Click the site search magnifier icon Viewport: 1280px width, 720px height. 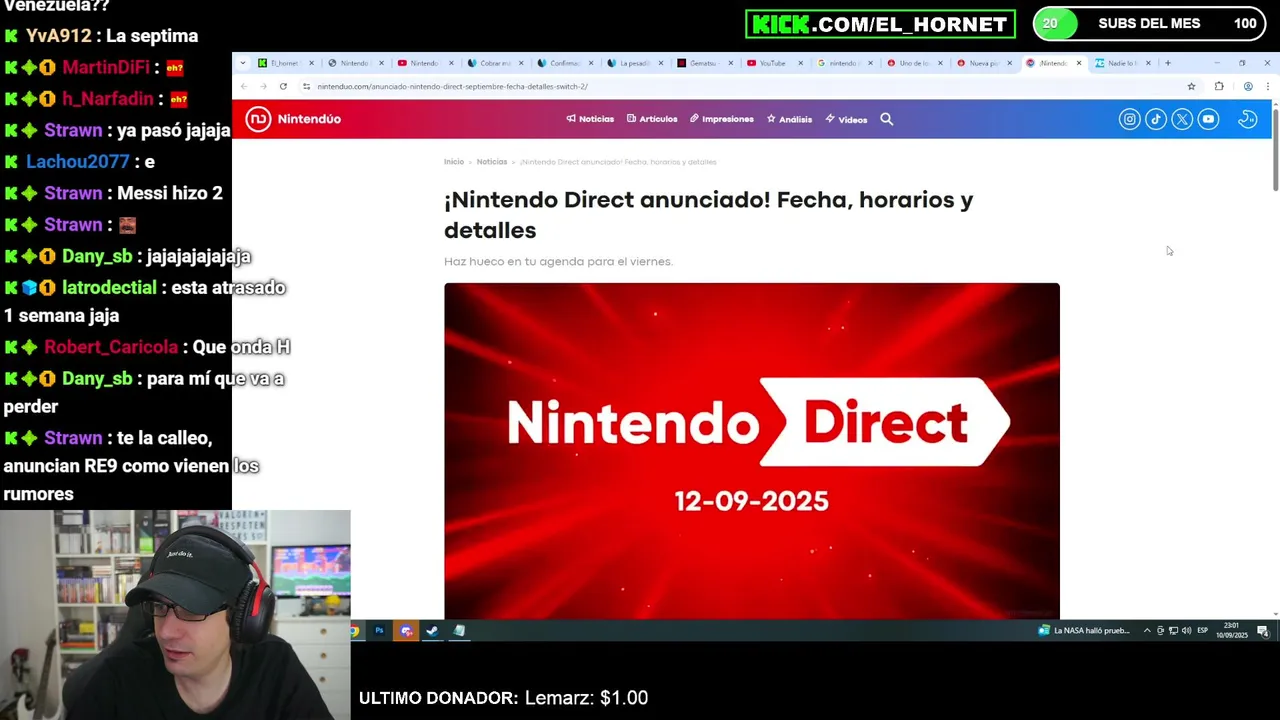click(886, 119)
